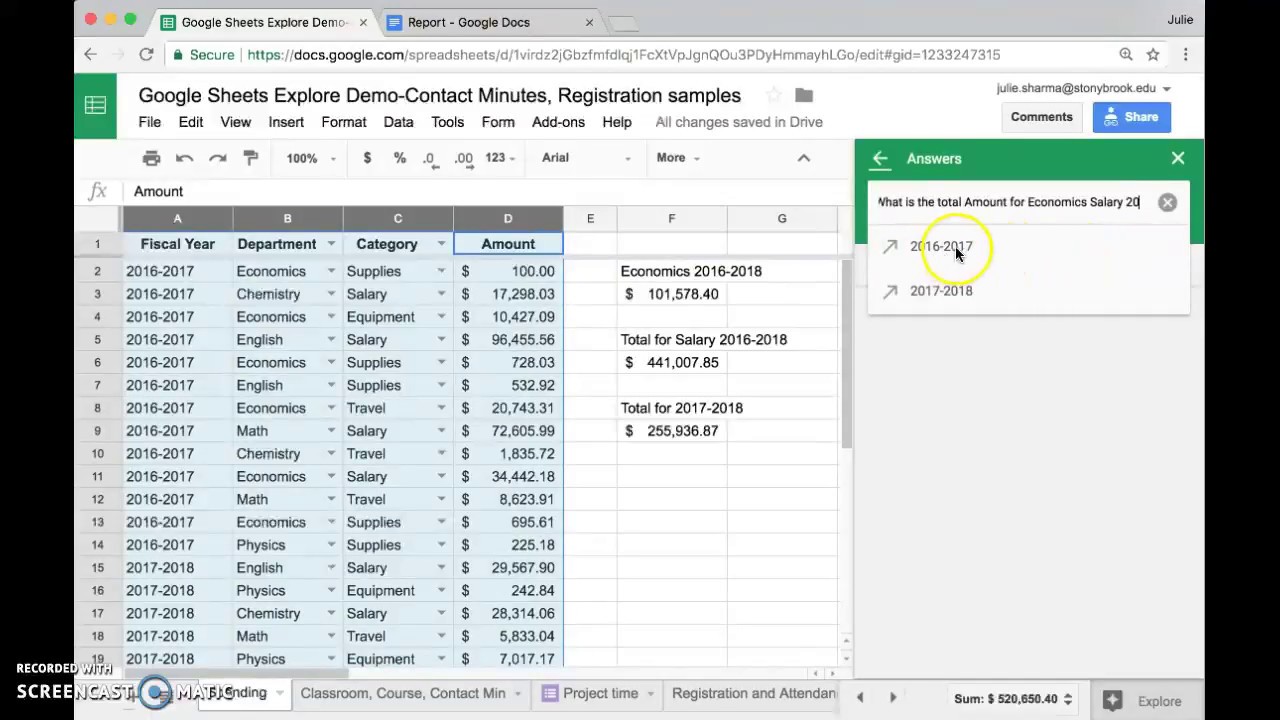This screenshot has height=720, width=1280.
Task: Clear the question text field
Action: click(1167, 202)
